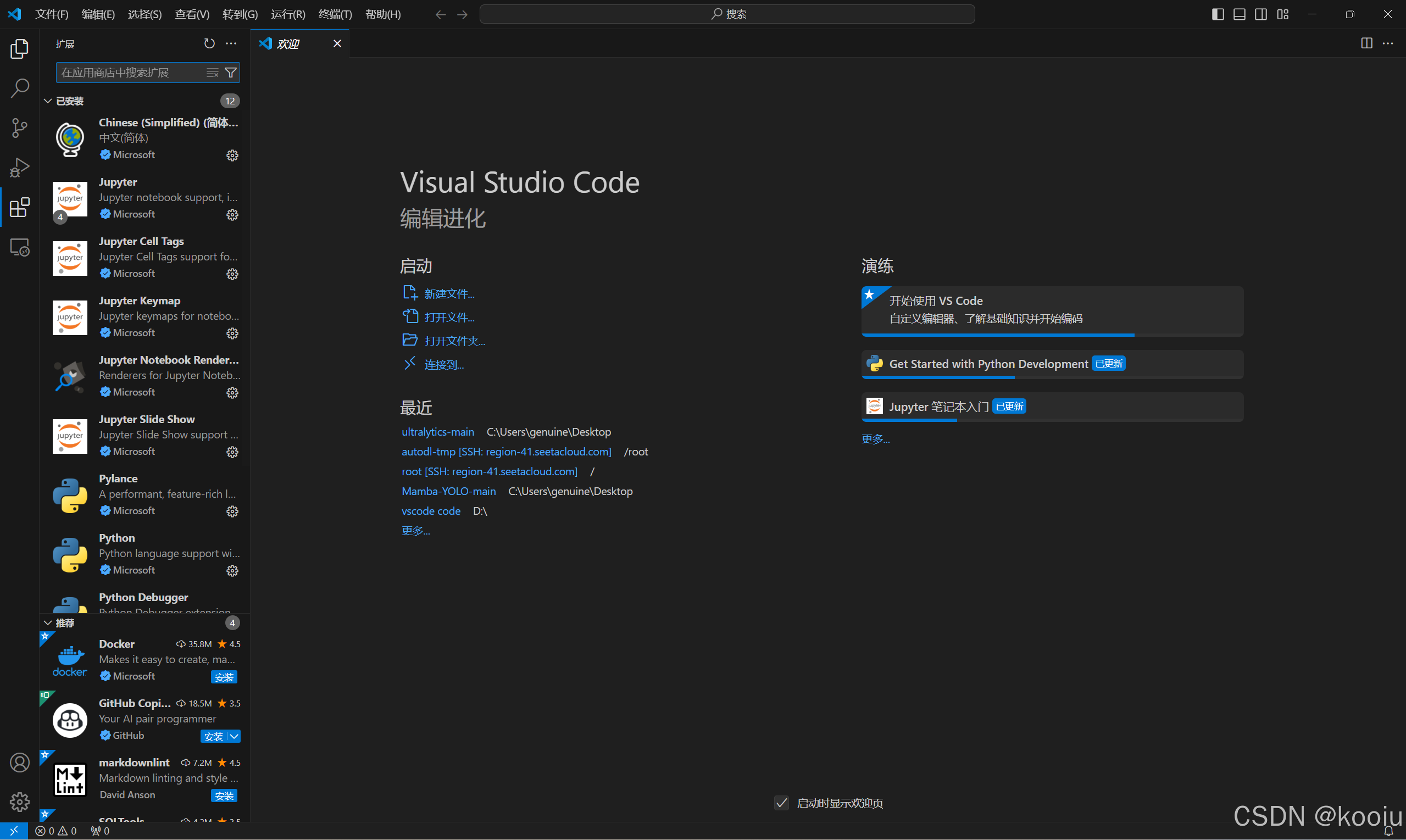Click the filter extensions funnel icon
The height and width of the screenshot is (840, 1406).
click(x=231, y=73)
